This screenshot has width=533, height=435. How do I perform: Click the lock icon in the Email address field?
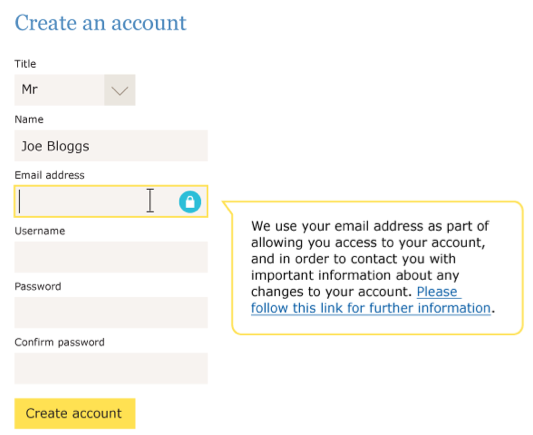190,202
